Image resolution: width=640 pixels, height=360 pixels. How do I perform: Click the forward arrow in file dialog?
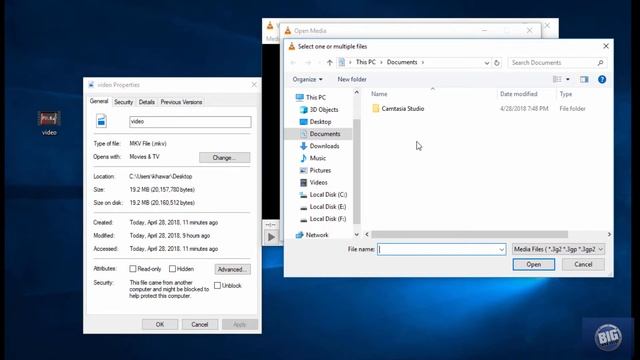coord(308,62)
